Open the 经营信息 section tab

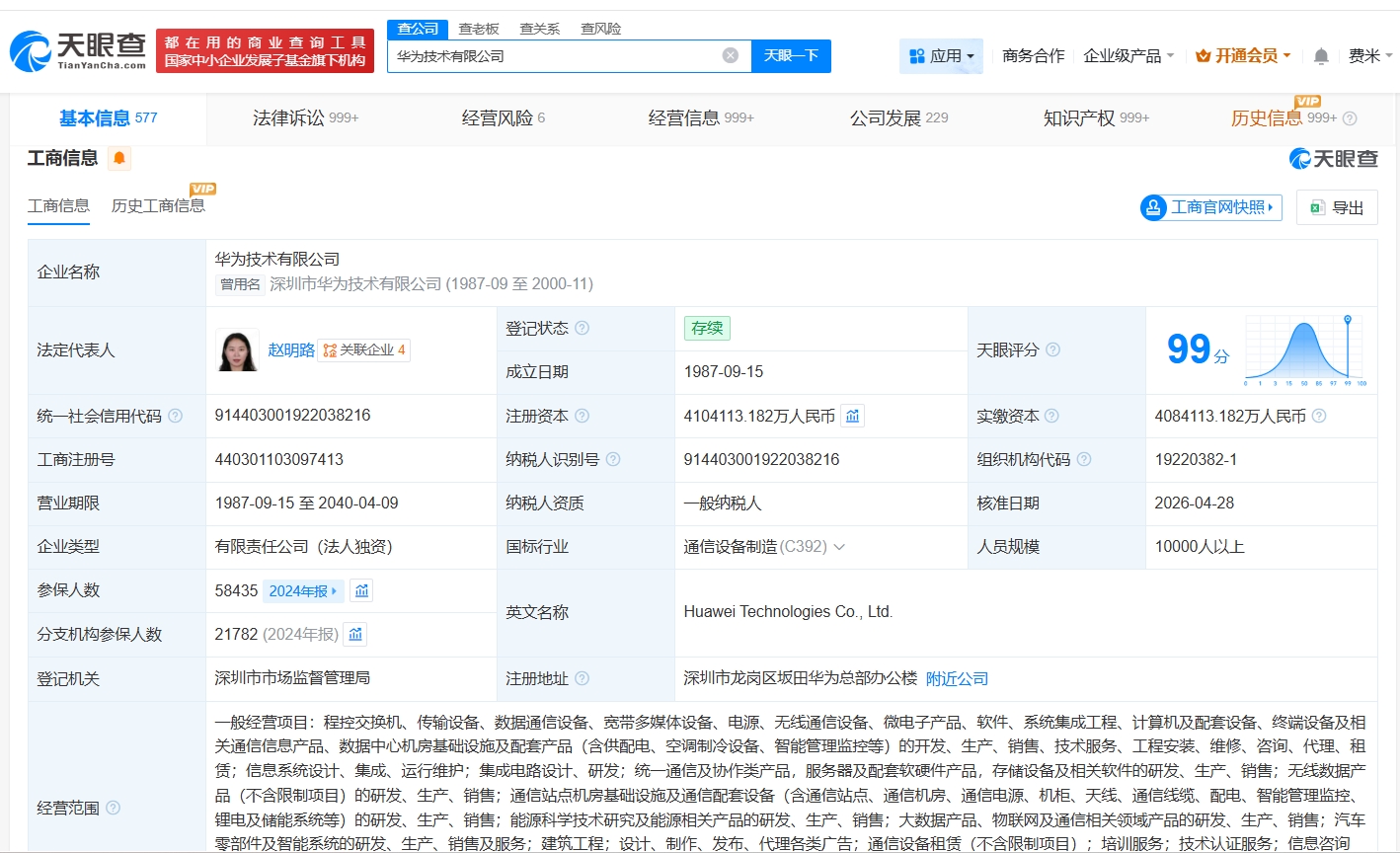pos(701,118)
